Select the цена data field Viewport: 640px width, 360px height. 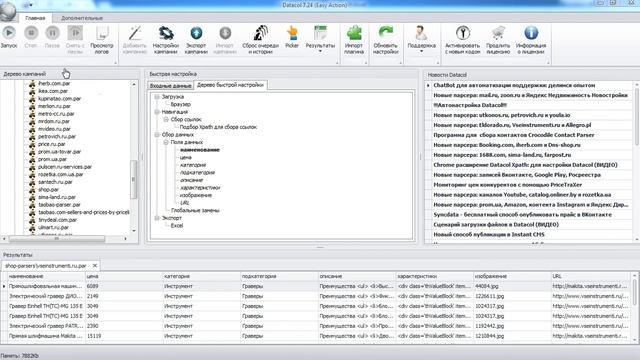click(185, 157)
